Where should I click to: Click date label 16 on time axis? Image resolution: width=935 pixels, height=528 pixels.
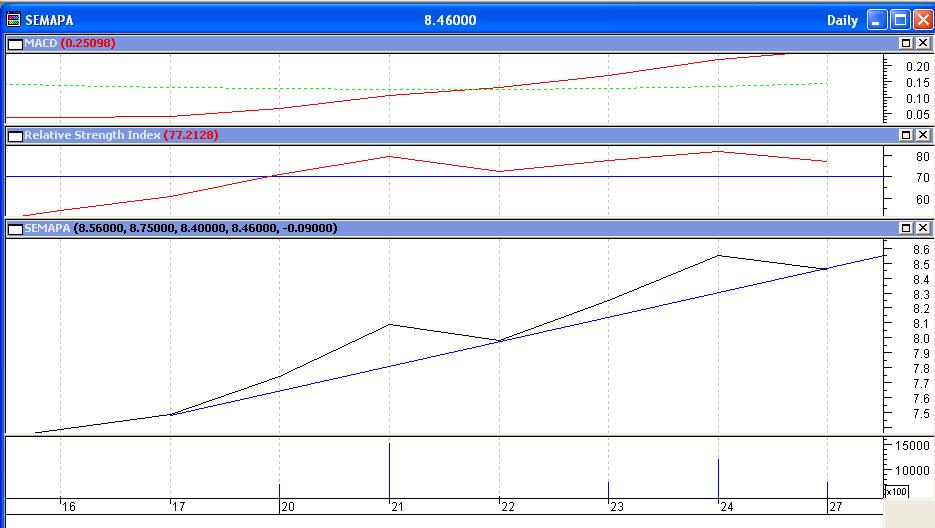(x=69, y=507)
